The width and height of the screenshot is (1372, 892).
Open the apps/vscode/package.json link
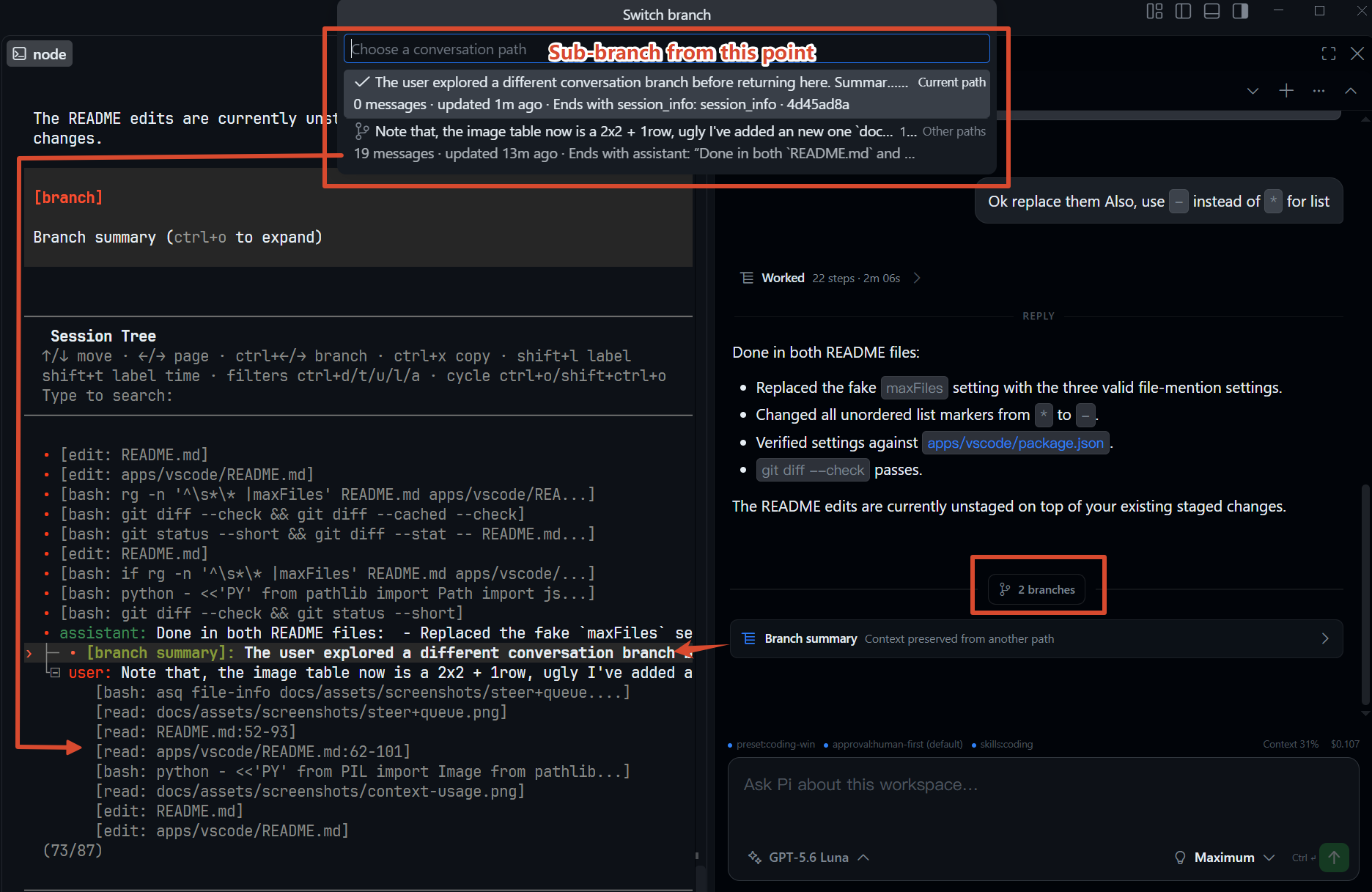click(1015, 443)
